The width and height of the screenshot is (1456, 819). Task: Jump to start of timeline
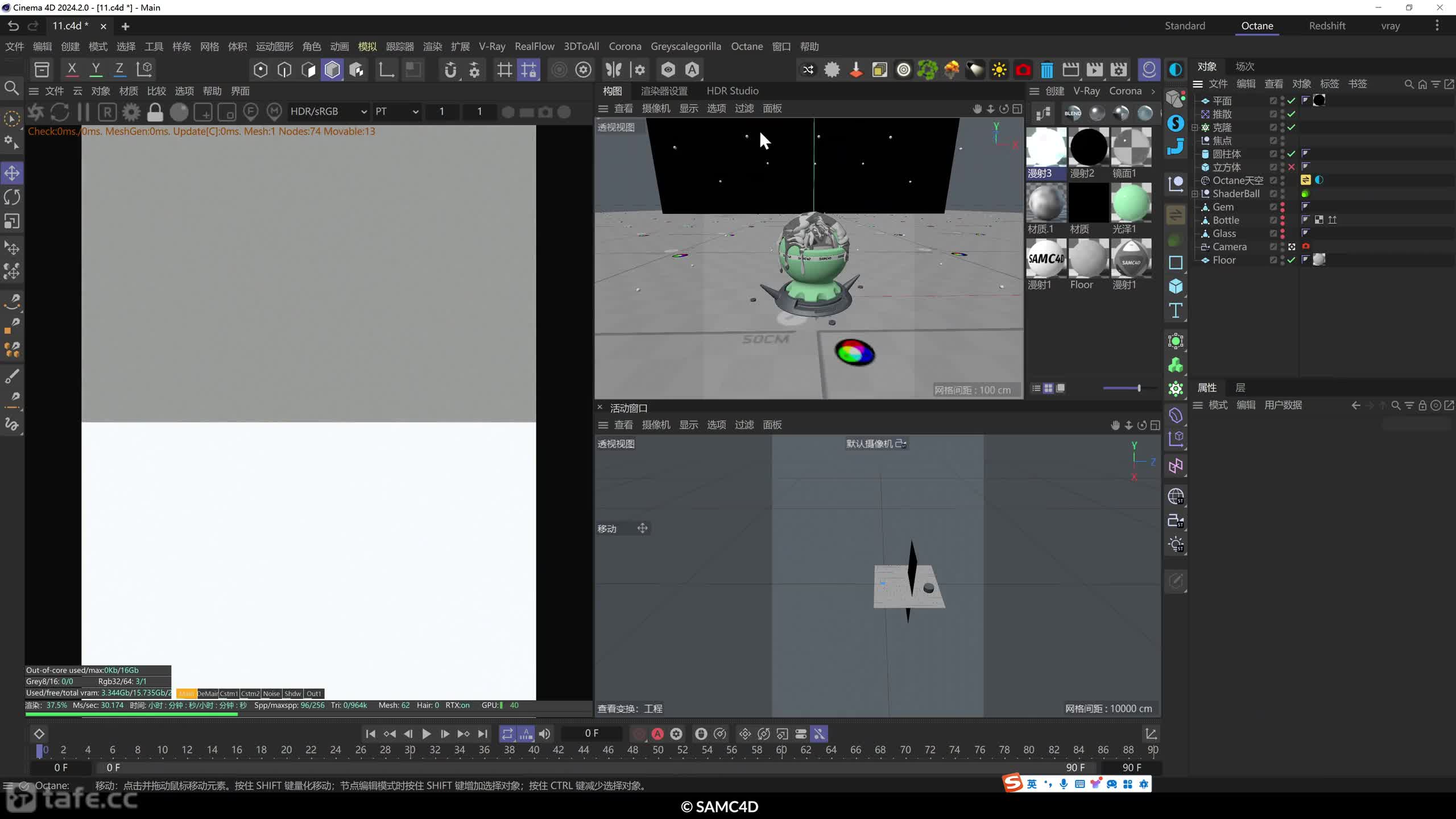pyautogui.click(x=370, y=734)
